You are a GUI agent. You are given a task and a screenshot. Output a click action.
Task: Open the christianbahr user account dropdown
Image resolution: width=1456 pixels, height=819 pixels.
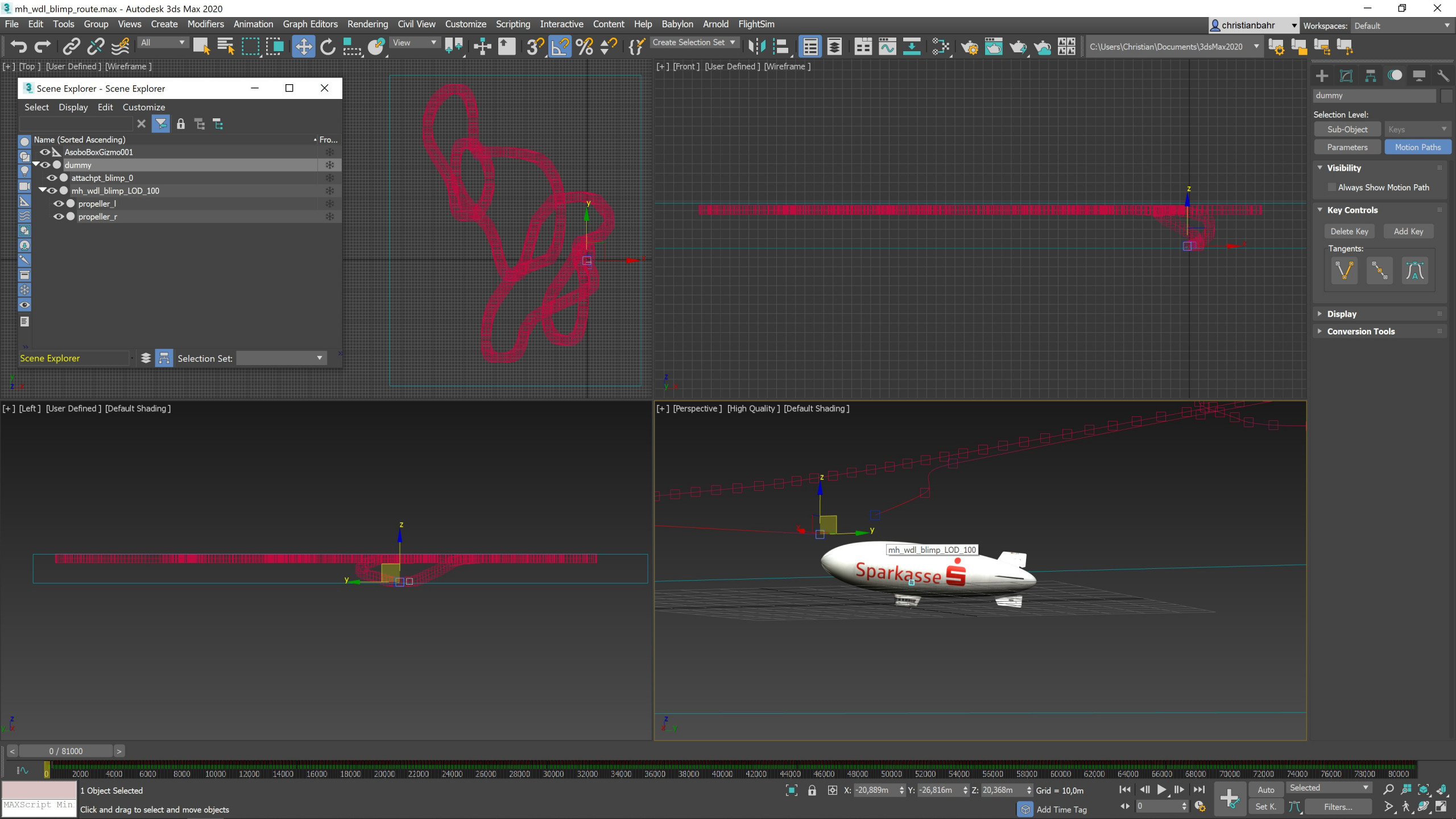pos(1254,25)
